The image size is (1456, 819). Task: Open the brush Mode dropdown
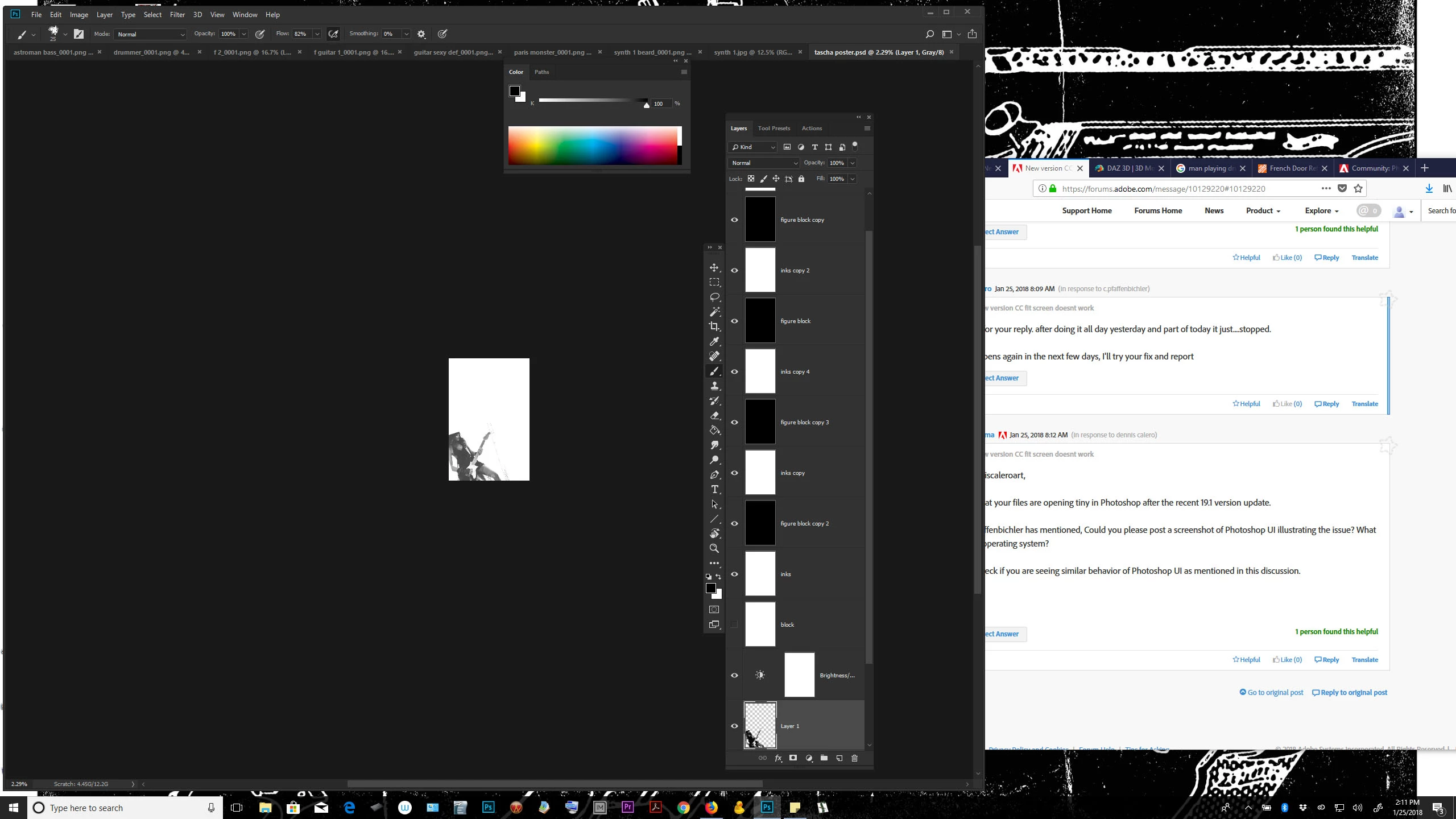click(150, 34)
